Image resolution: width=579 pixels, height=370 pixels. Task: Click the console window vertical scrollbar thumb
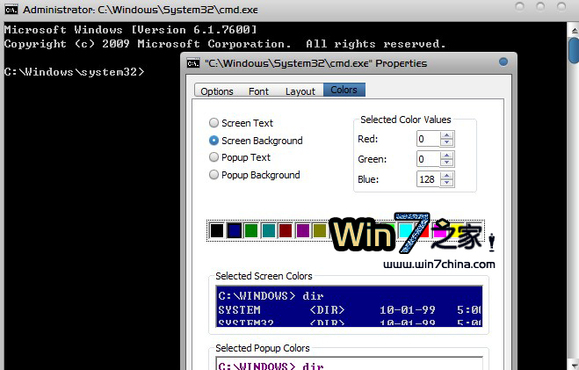tap(574, 50)
